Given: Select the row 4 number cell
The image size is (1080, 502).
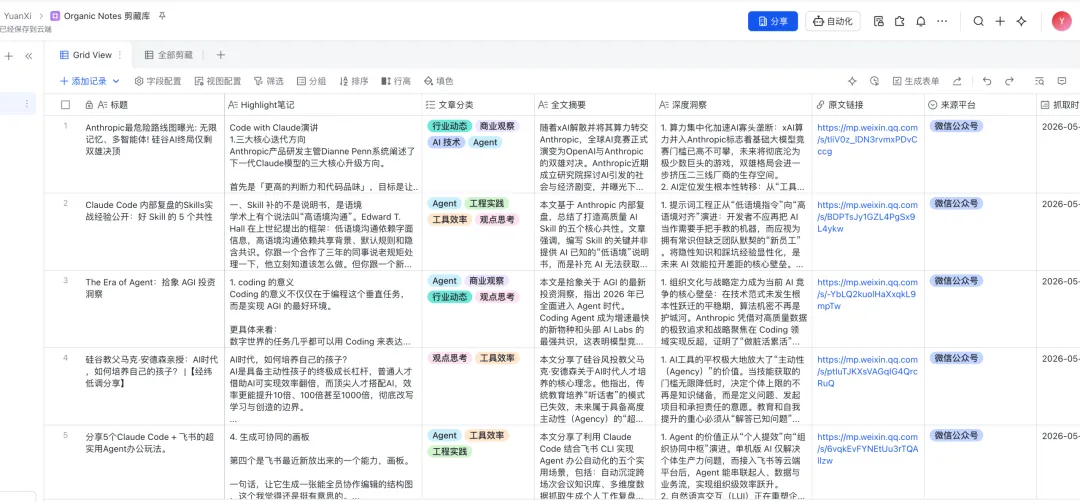Looking at the screenshot, I should coord(65,357).
